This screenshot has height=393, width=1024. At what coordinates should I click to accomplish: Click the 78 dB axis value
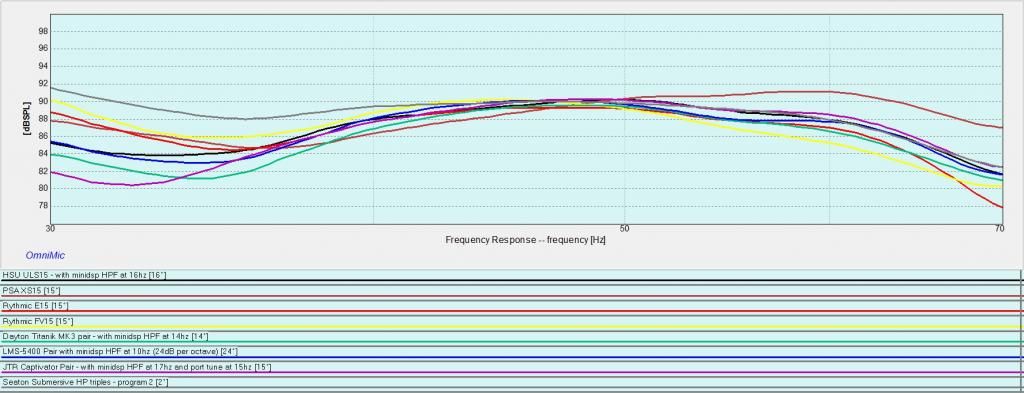43,206
